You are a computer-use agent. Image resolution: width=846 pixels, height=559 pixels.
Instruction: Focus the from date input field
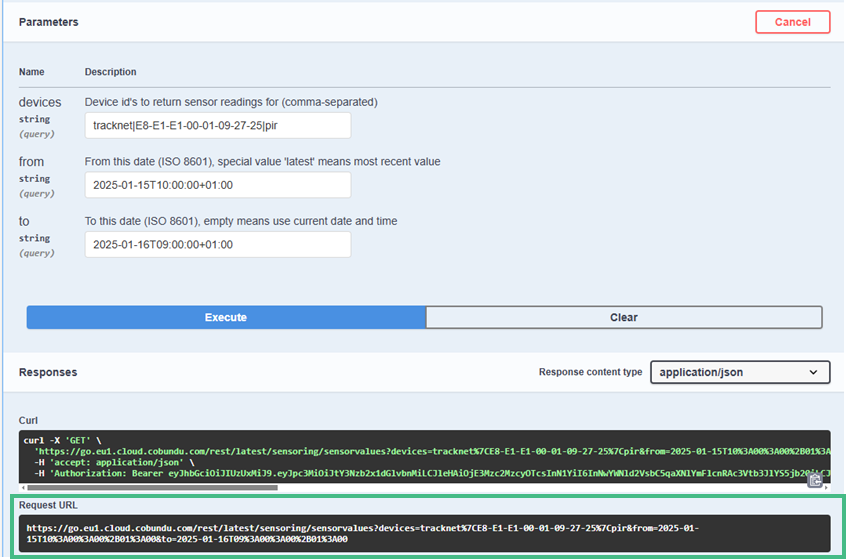(218, 185)
